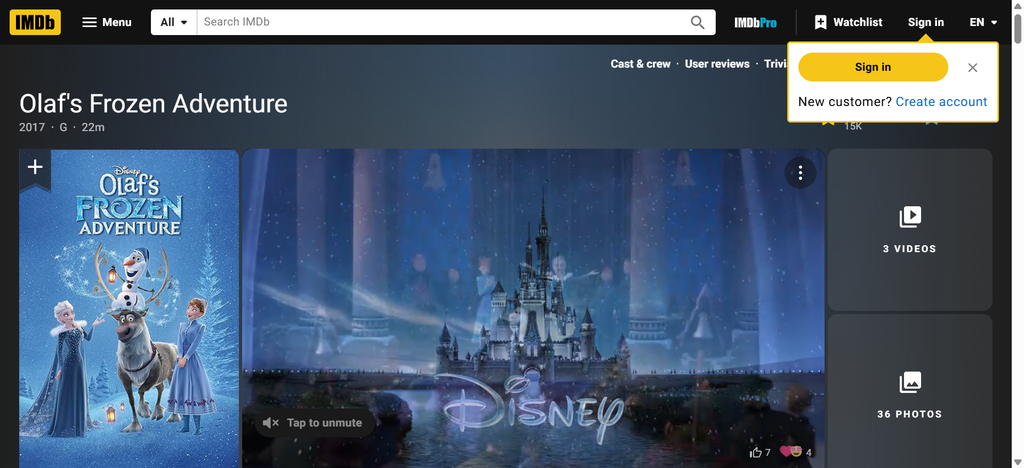Close the sign-in popup
Image resolution: width=1024 pixels, height=468 pixels.
coord(972,67)
